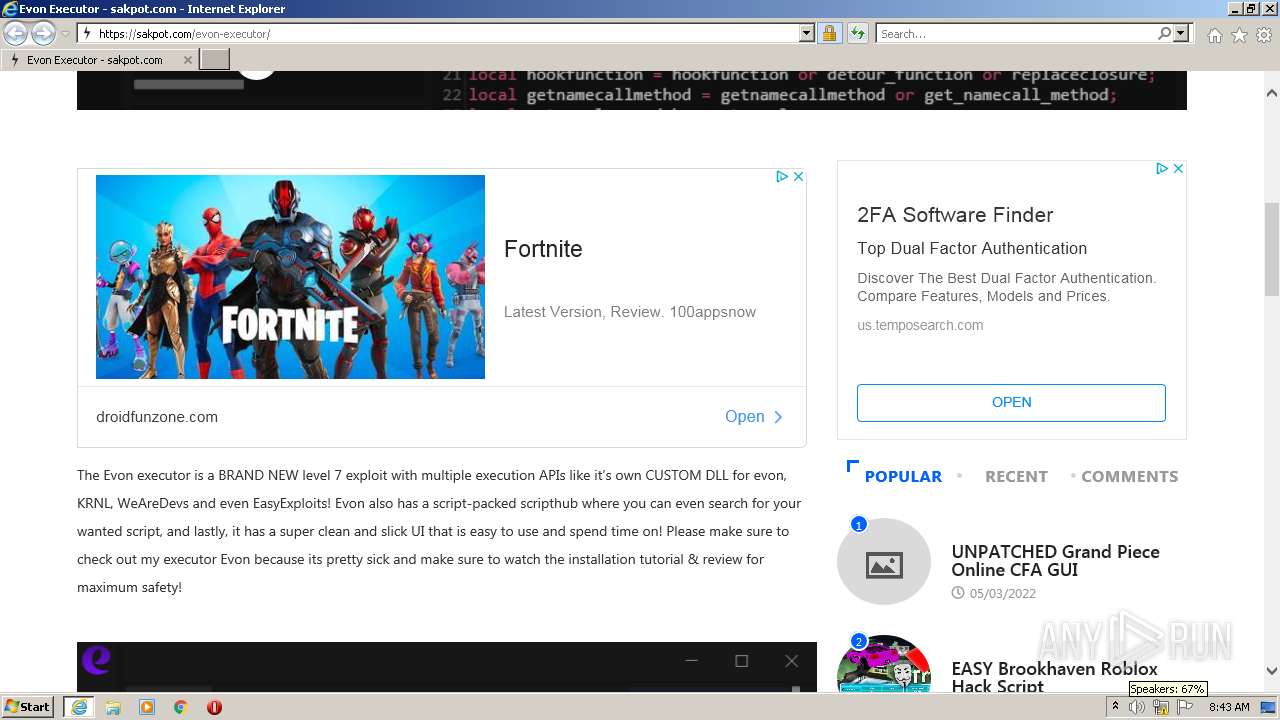The height and width of the screenshot is (720, 1280).
Task: Open File Explorer folder taskbar icon
Action: [113, 707]
